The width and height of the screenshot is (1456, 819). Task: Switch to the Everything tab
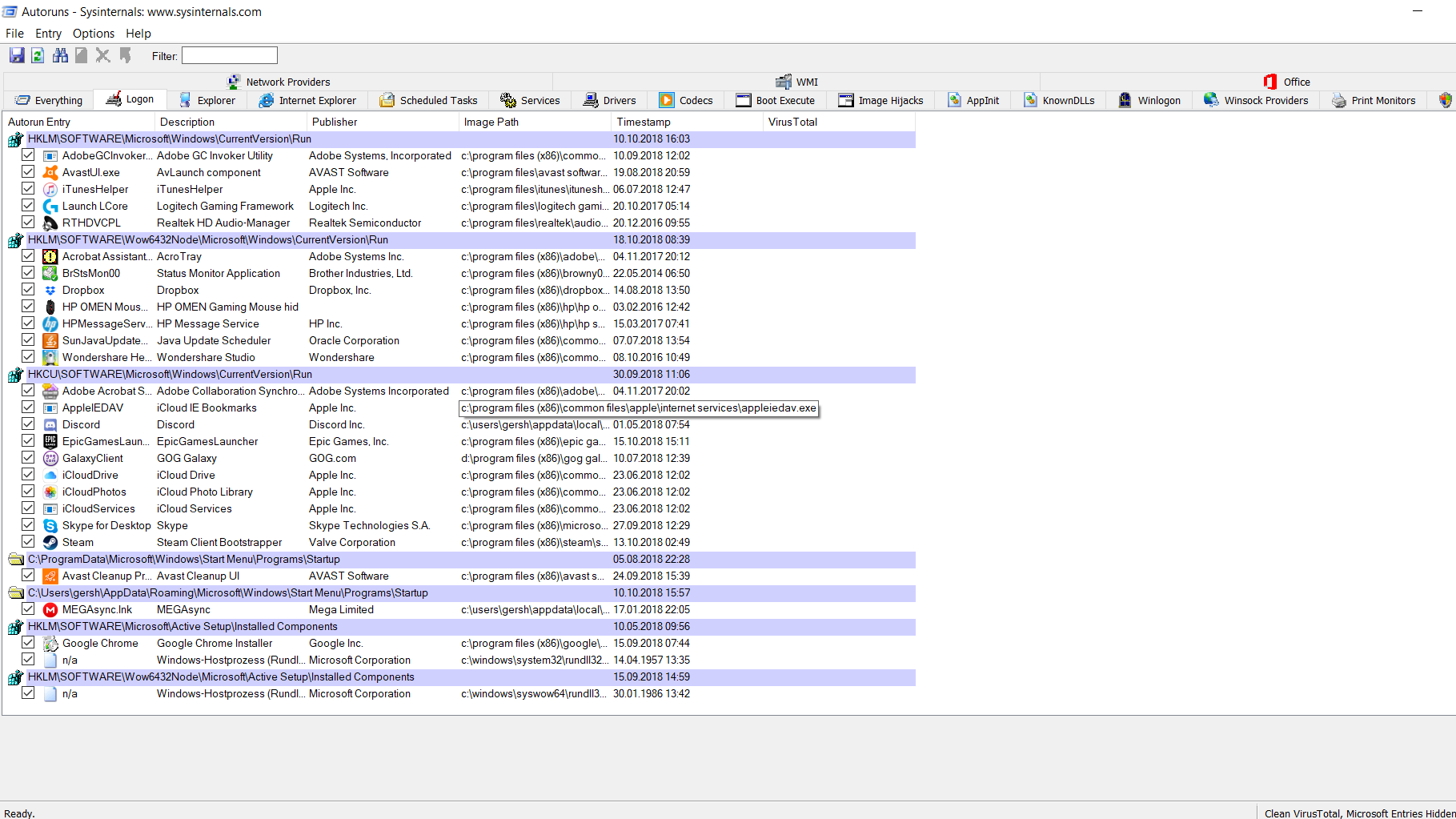49,100
